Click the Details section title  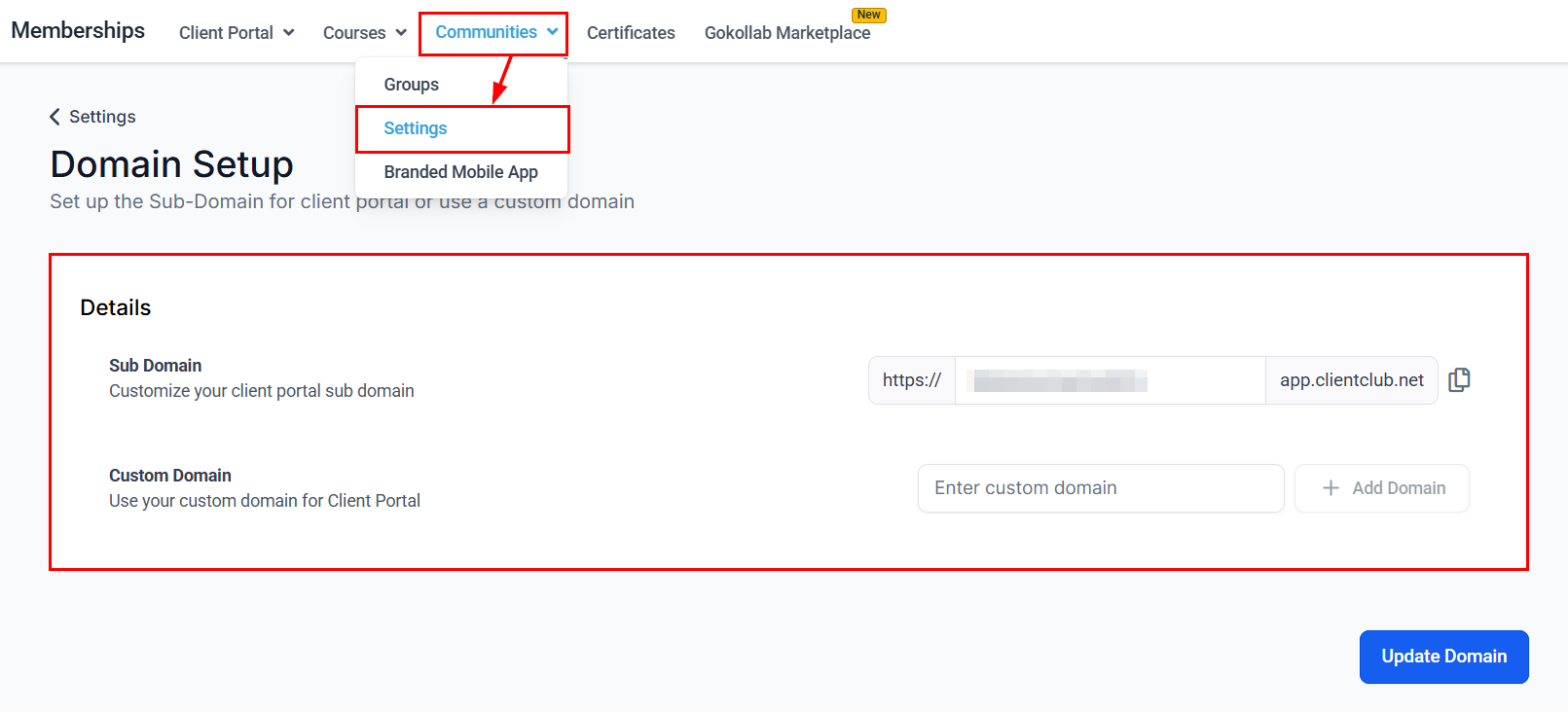[x=116, y=307]
